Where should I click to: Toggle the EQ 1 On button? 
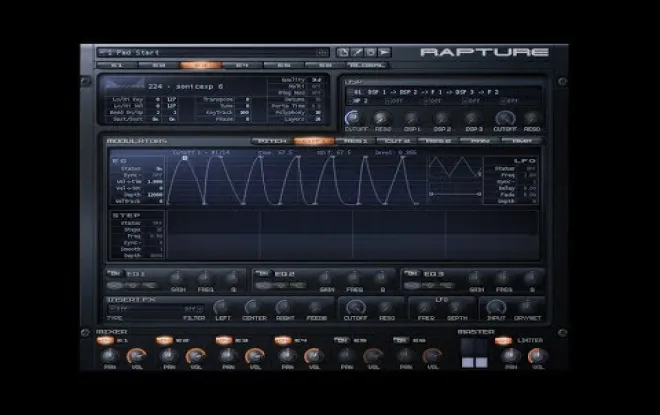pyautogui.click(x=114, y=274)
